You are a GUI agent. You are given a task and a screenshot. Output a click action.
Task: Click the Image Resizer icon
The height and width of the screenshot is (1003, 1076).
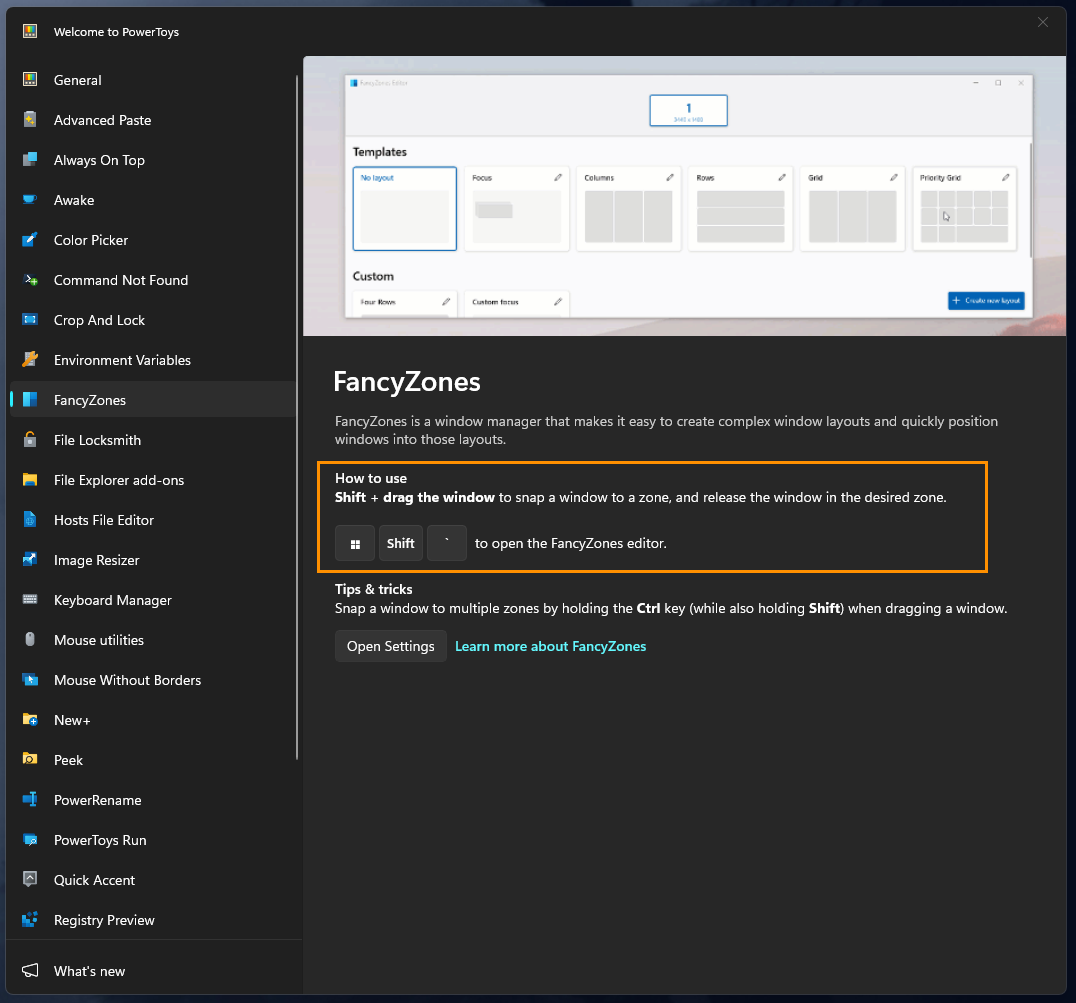30,560
